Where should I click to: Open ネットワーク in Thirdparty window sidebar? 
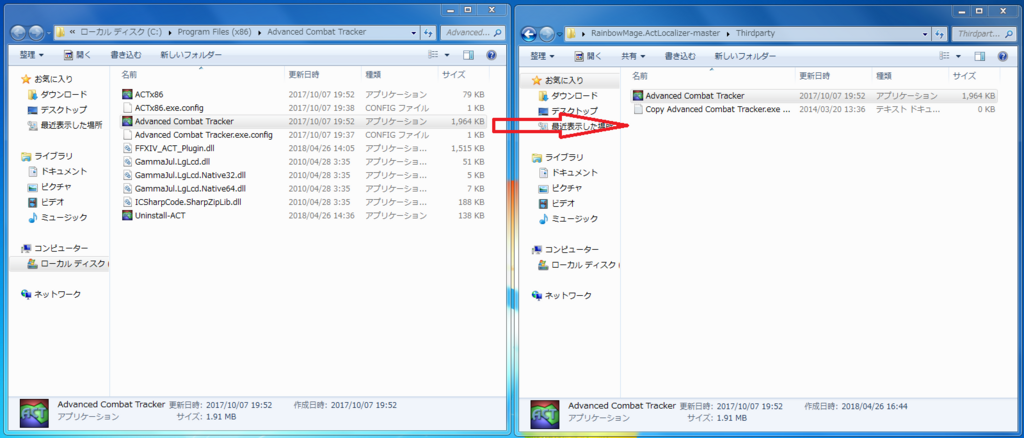pos(562,296)
